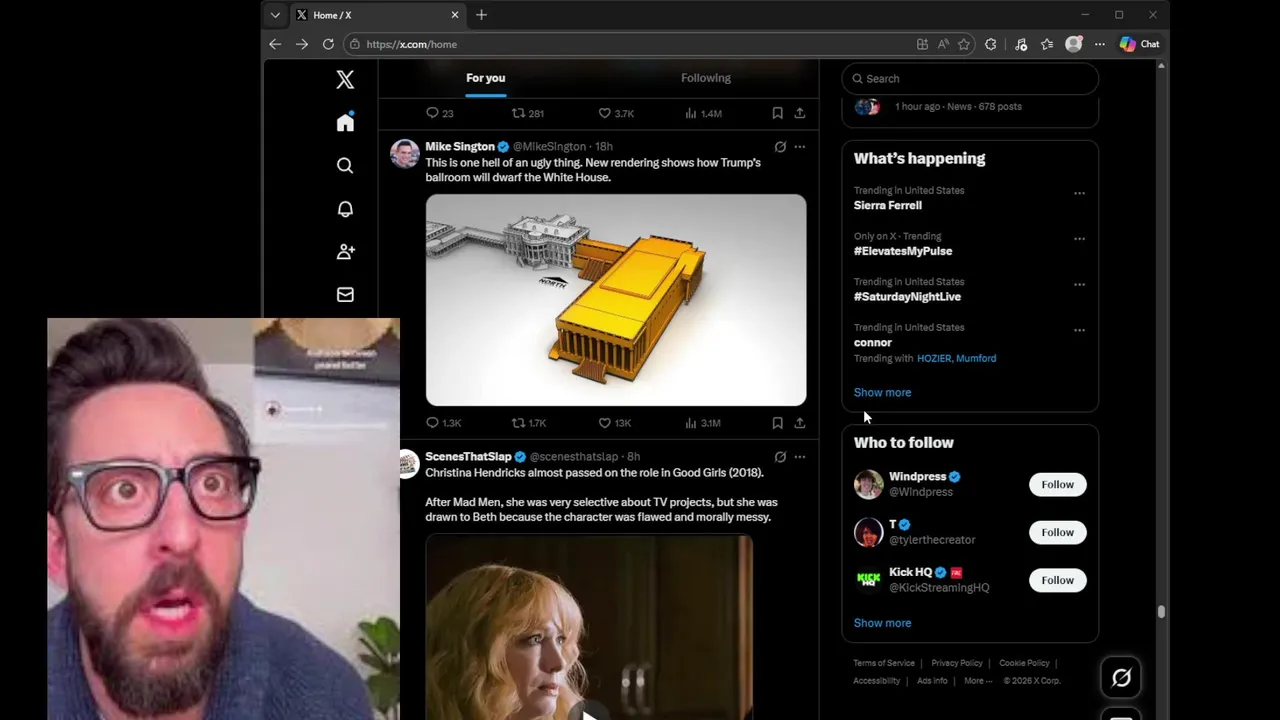Go to Home in X sidebar
The image size is (1280, 720).
345,122
